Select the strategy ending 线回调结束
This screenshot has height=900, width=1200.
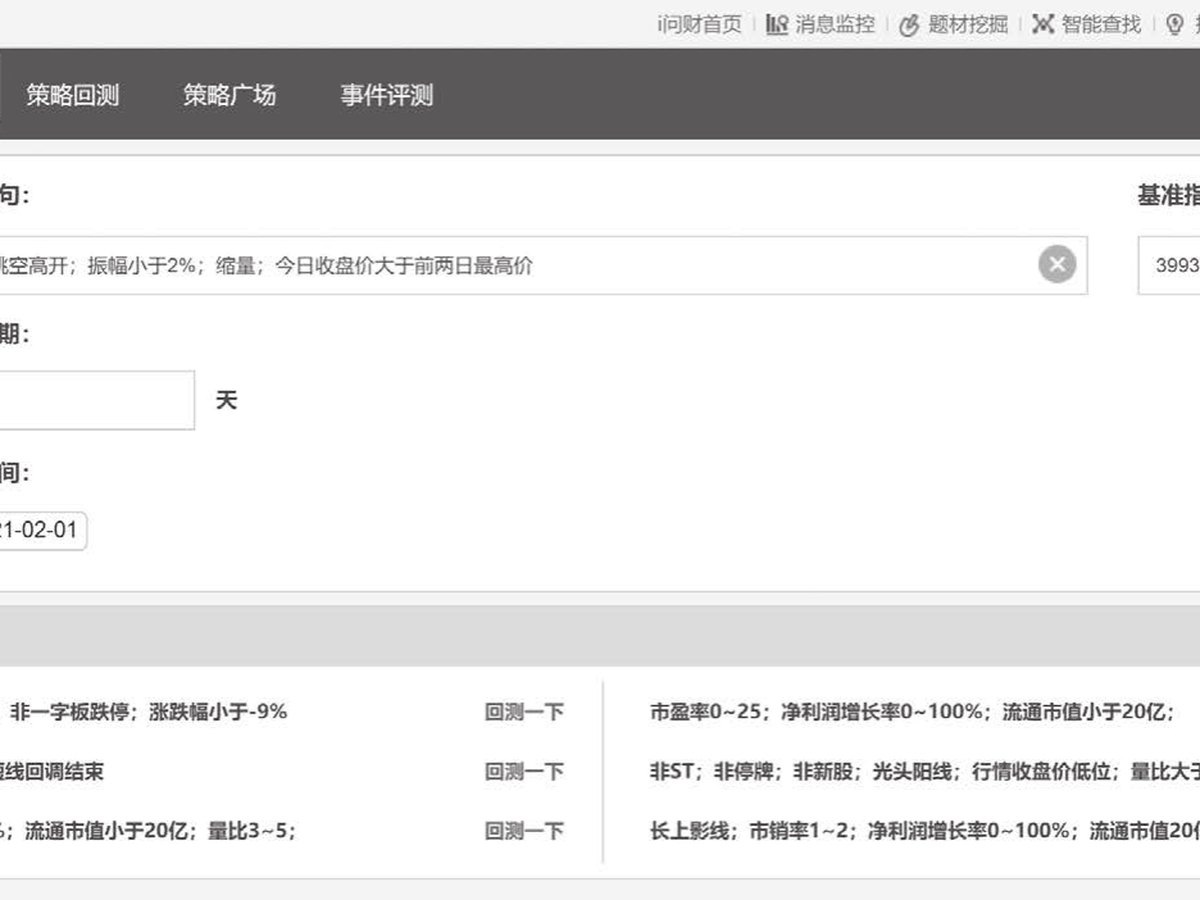[52, 771]
